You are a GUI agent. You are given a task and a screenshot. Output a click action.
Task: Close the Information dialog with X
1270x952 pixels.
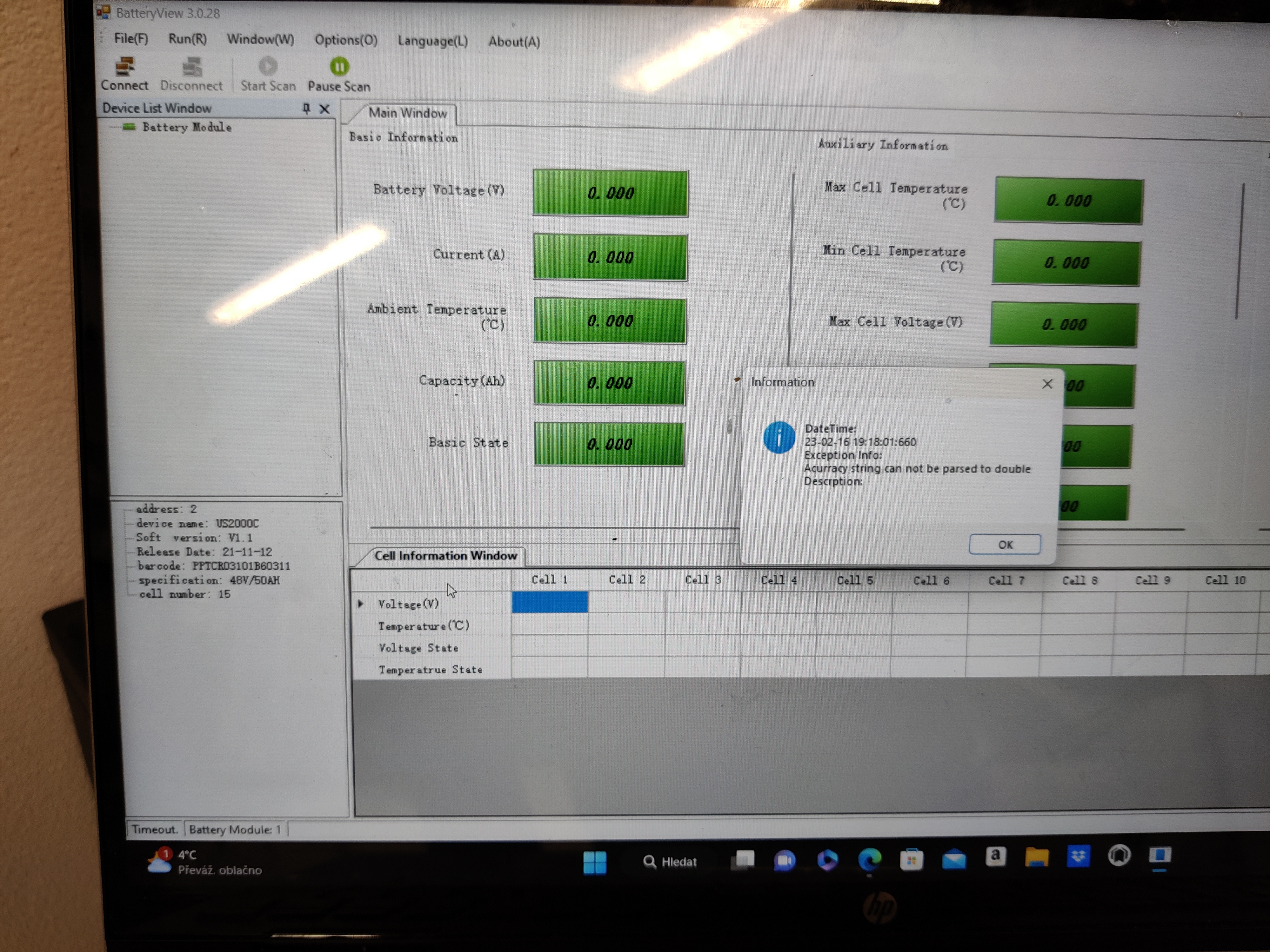1047,384
